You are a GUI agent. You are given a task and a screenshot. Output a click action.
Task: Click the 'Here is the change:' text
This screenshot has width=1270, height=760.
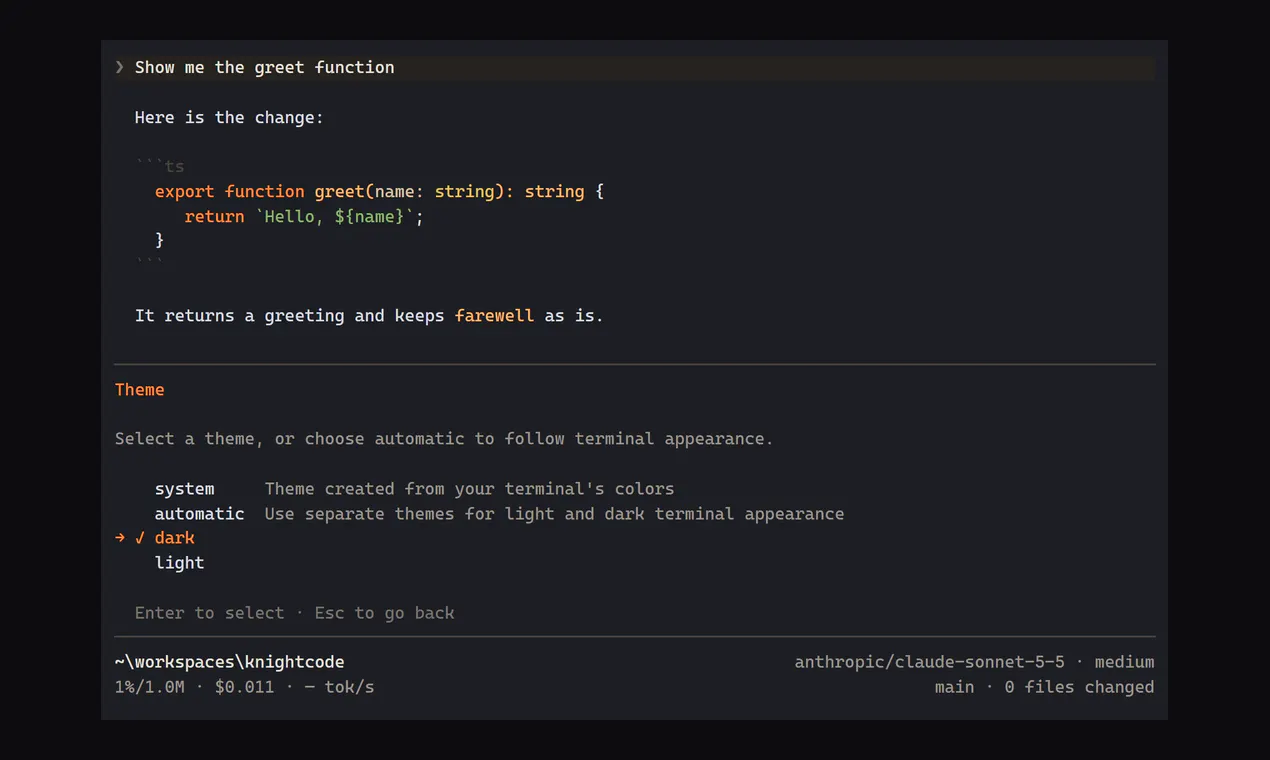pyautogui.click(x=229, y=118)
